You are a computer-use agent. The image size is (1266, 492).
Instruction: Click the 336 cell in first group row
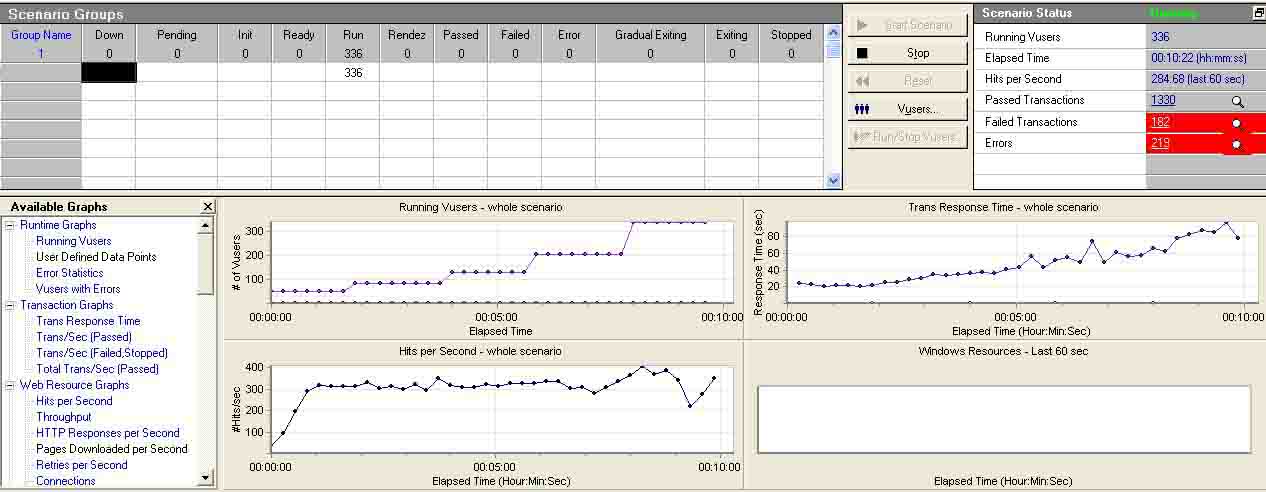(x=353, y=73)
